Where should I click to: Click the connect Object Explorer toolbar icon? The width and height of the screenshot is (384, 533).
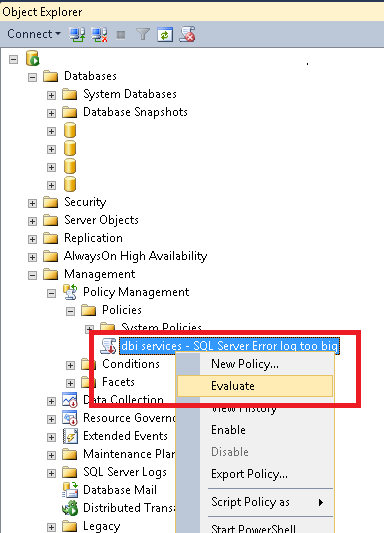(77, 34)
